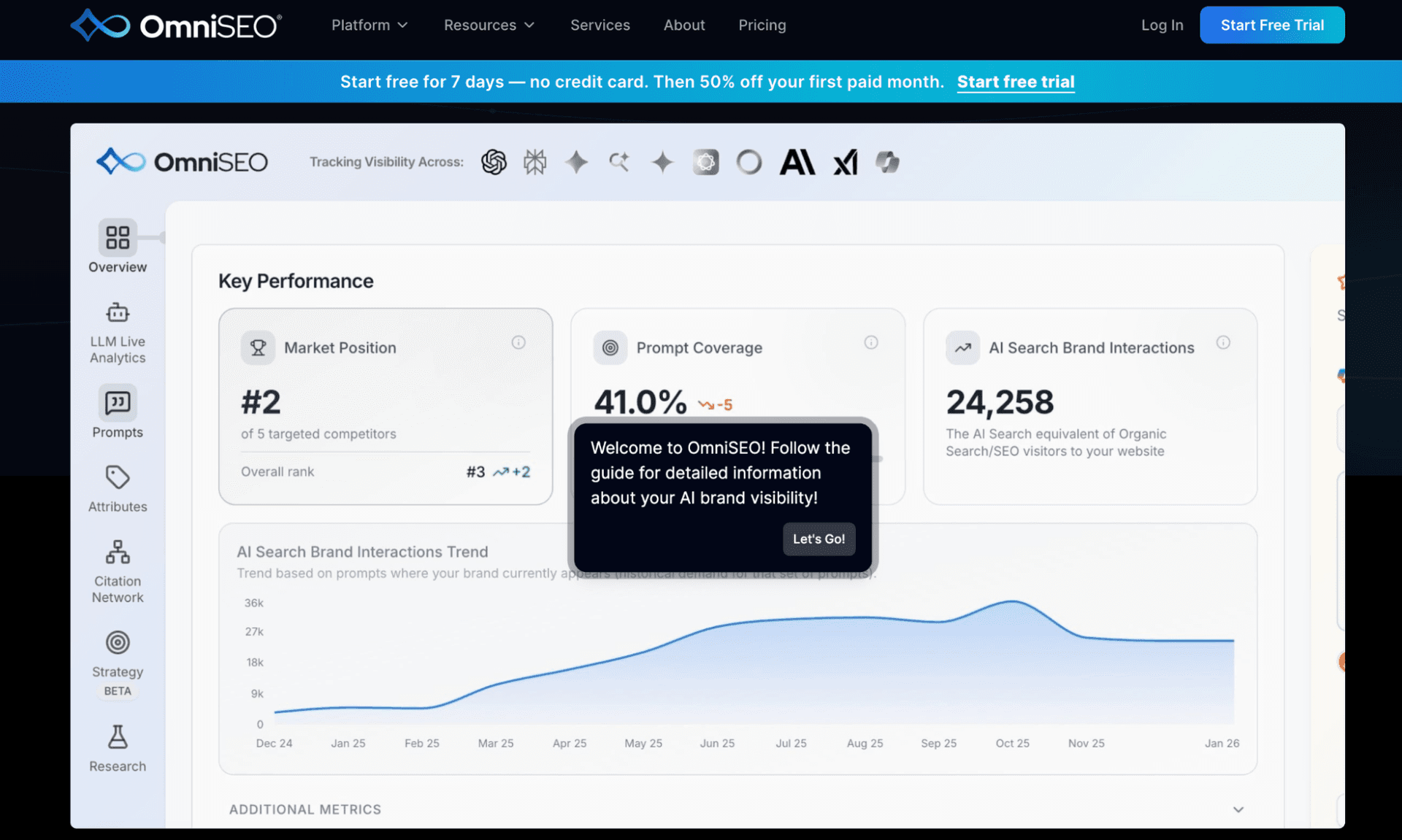Click the Market Position info icon
The height and width of the screenshot is (840, 1402).
tap(518, 342)
